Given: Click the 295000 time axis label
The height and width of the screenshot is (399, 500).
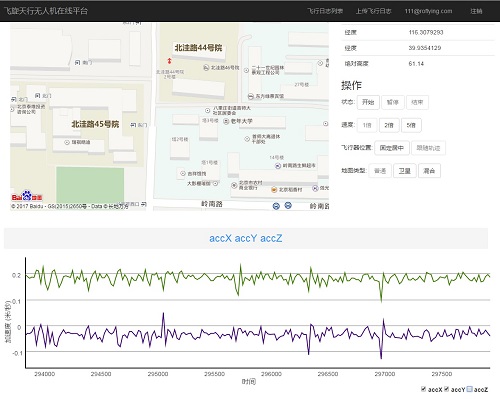Looking at the screenshot, I should point(158,374).
